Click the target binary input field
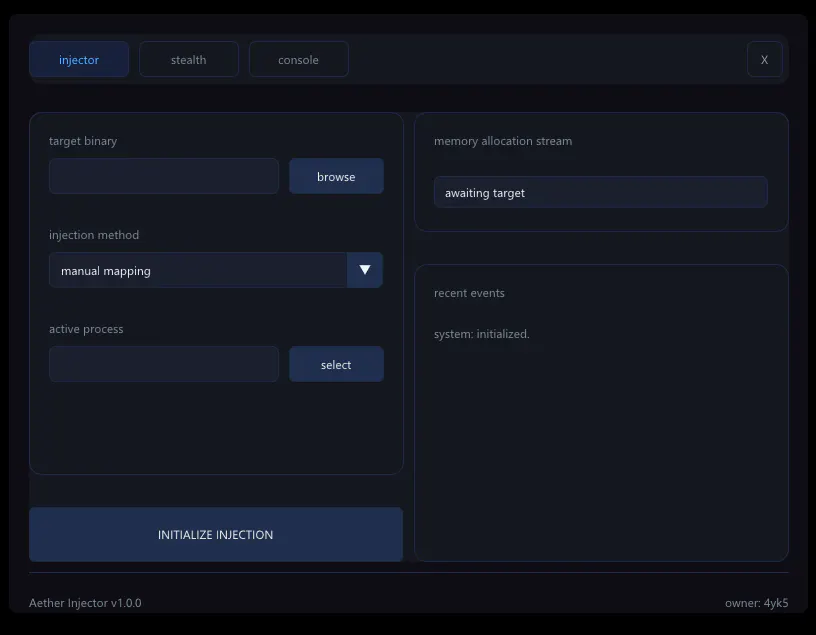 [164, 176]
